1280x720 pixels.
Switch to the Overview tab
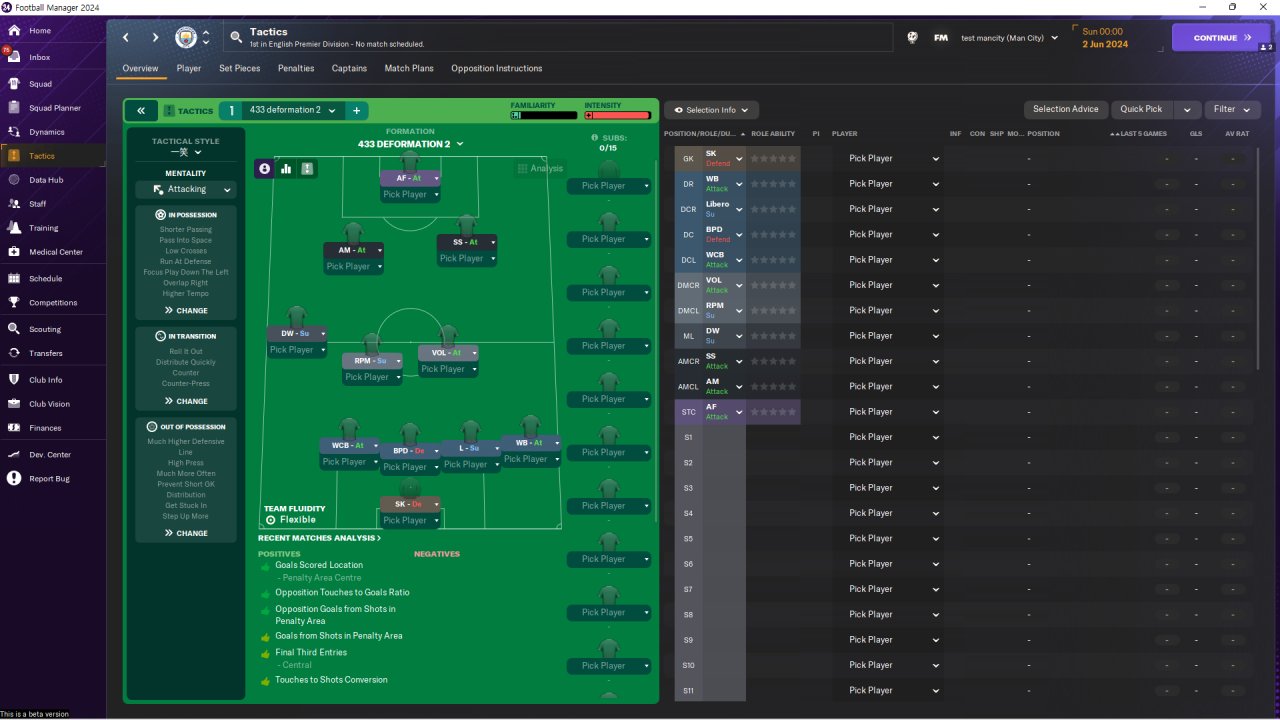[x=140, y=68]
